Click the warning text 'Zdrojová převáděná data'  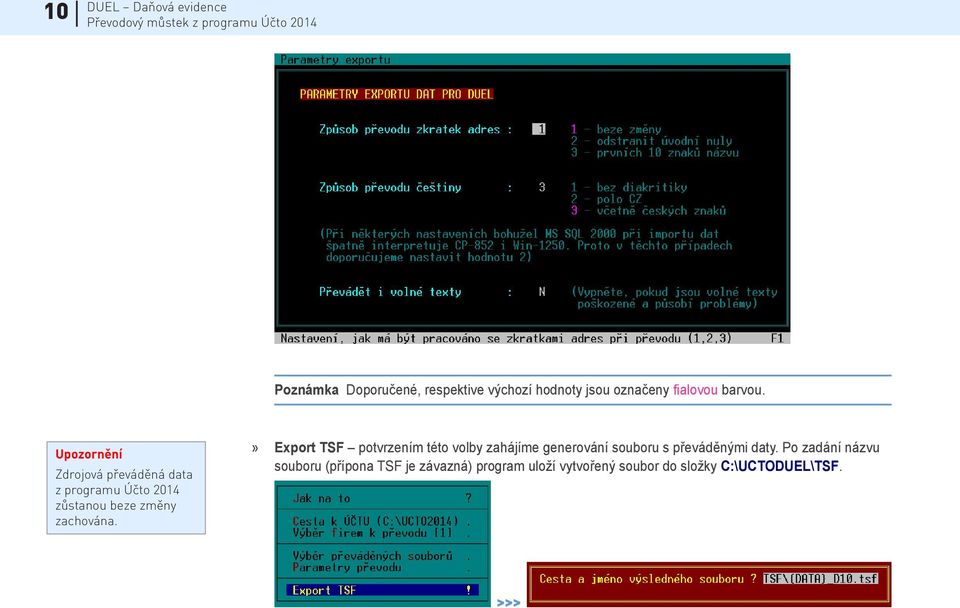[x=124, y=475]
